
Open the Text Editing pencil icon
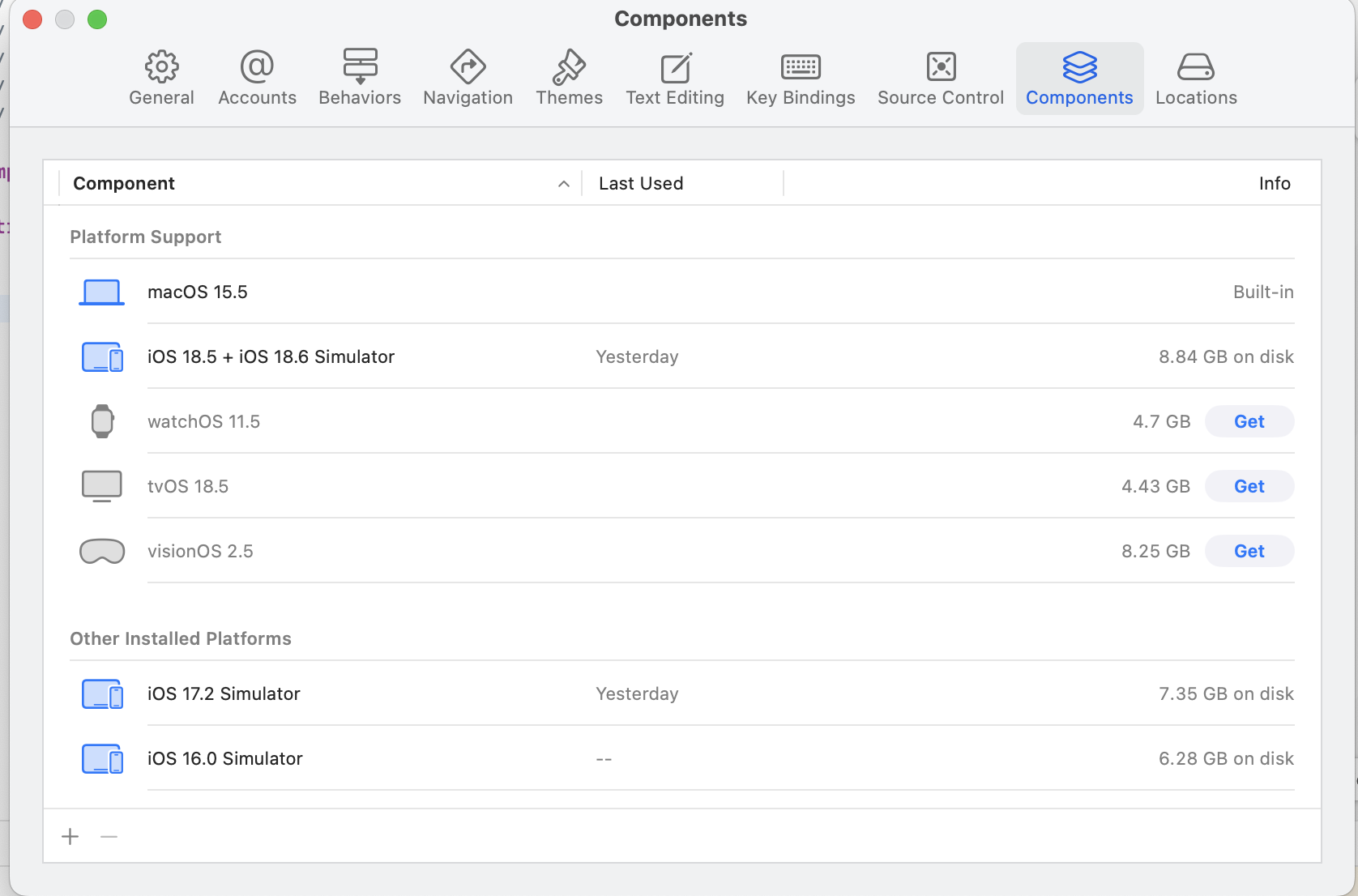675,67
